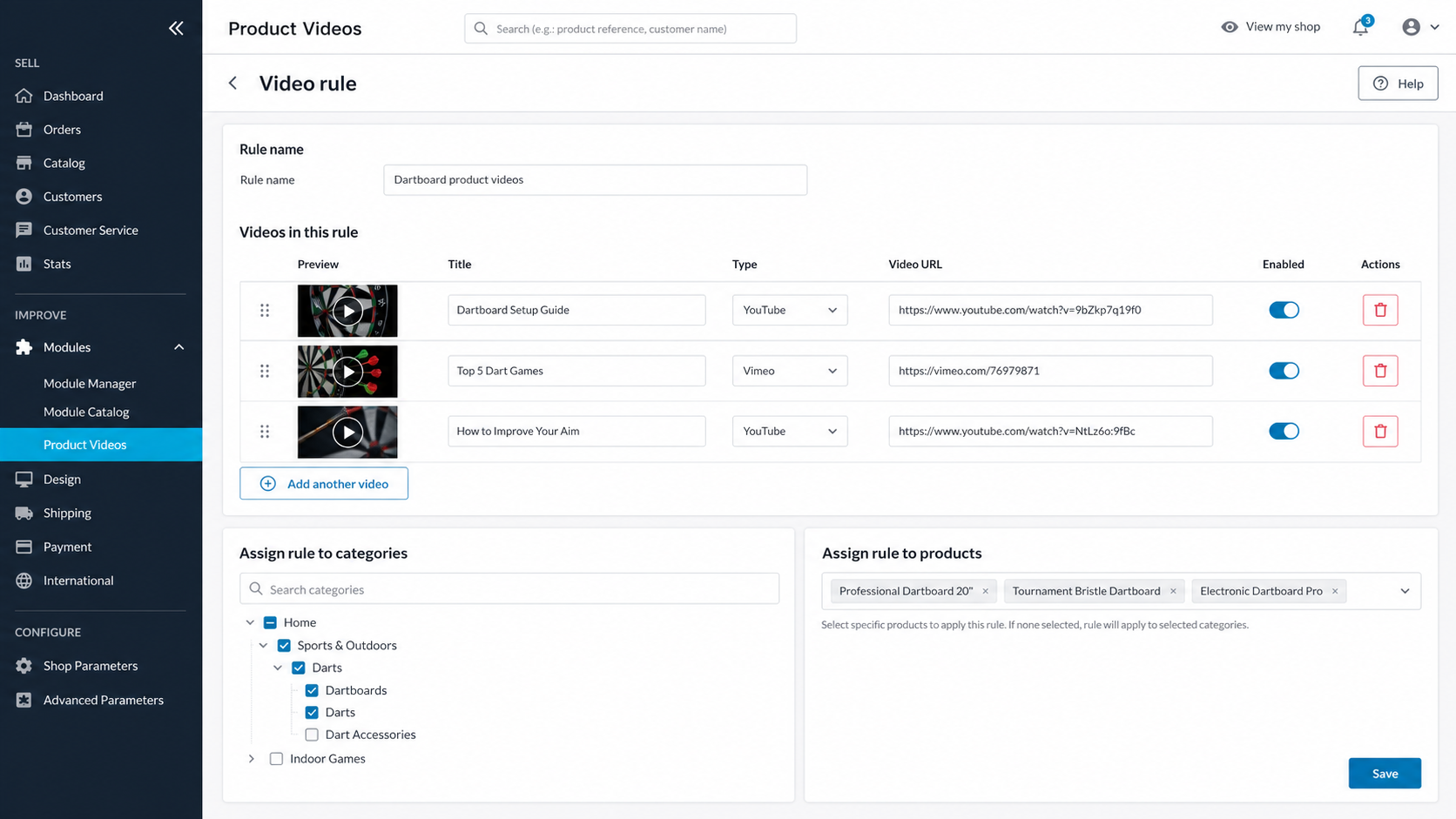Image resolution: width=1456 pixels, height=819 pixels.
Task: Play the How to Improve Your Aim thumbnail
Action: [x=347, y=432]
